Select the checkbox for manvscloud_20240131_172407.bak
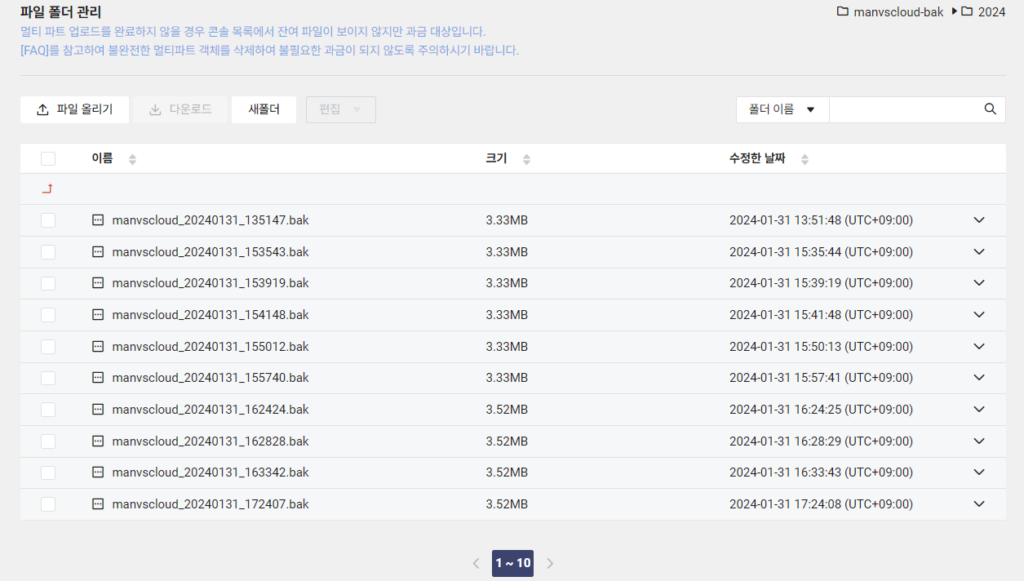The height and width of the screenshot is (581, 1024). tap(47, 504)
